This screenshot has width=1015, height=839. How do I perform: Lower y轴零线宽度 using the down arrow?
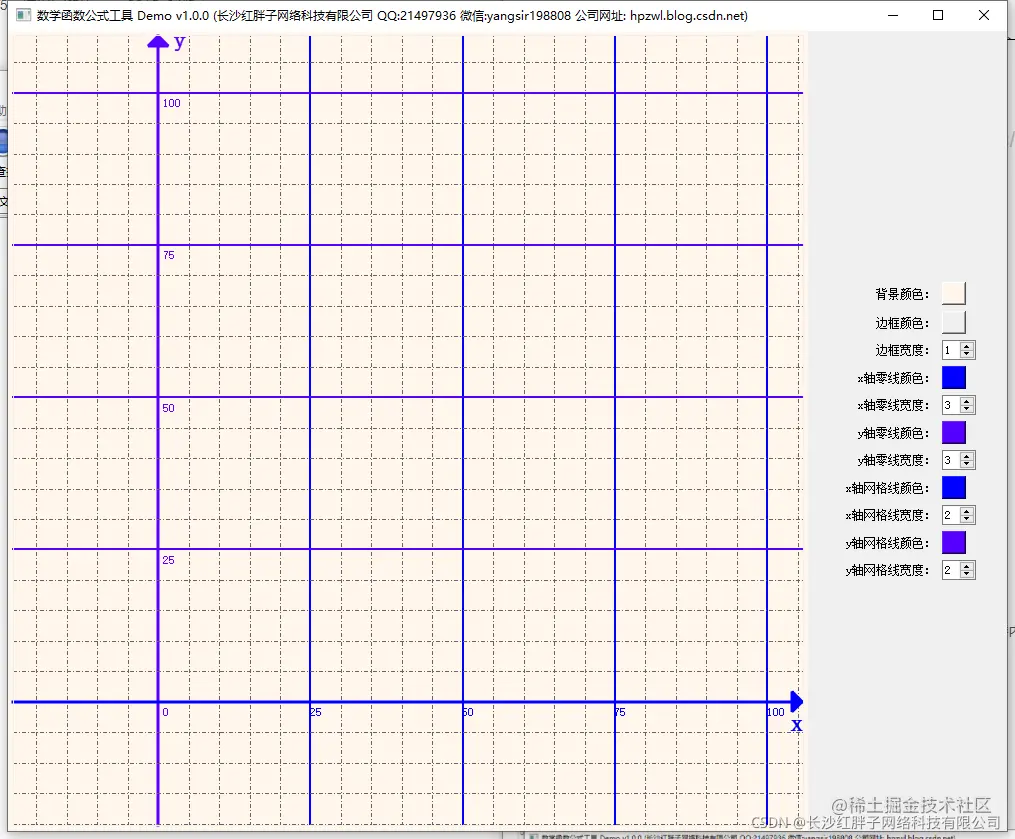(967, 464)
